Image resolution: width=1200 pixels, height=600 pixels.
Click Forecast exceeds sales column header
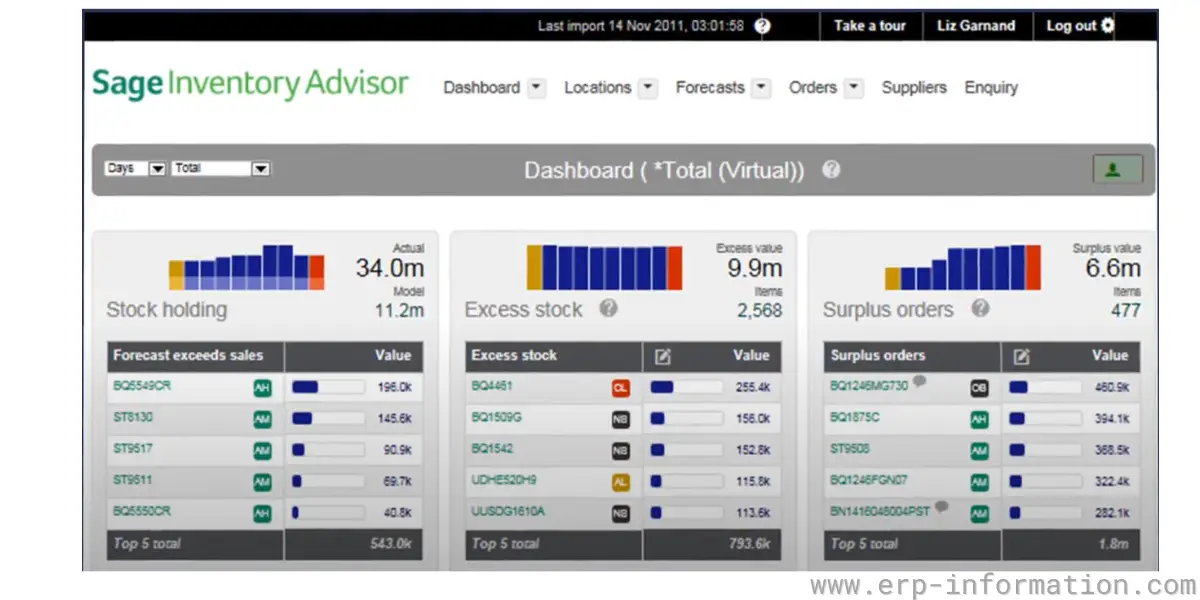pyautogui.click(x=188, y=356)
